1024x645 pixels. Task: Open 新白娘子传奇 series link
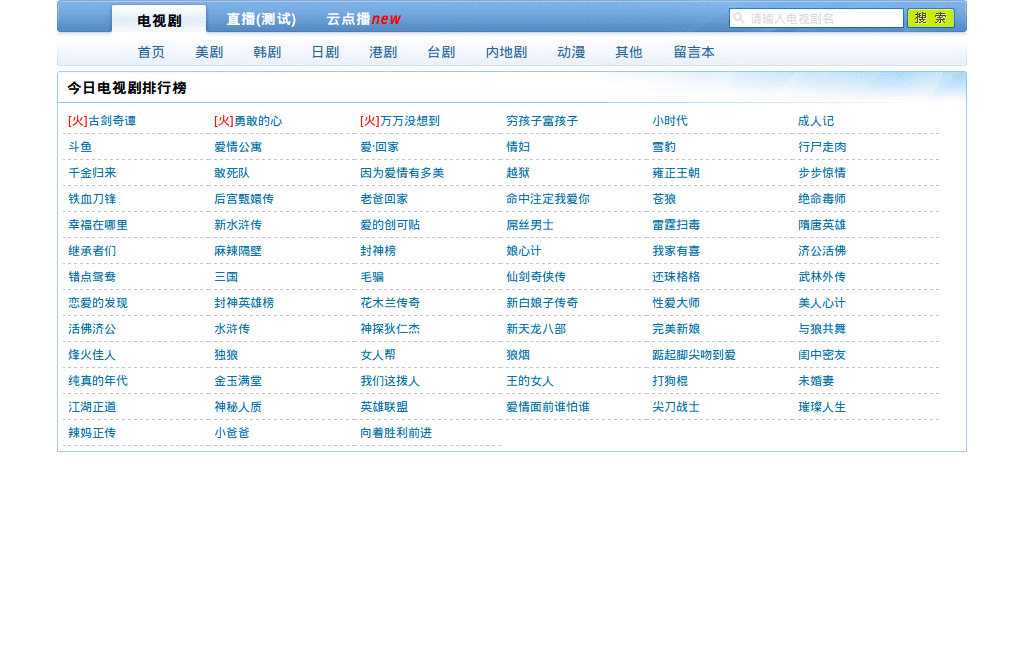[x=542, y=303]
